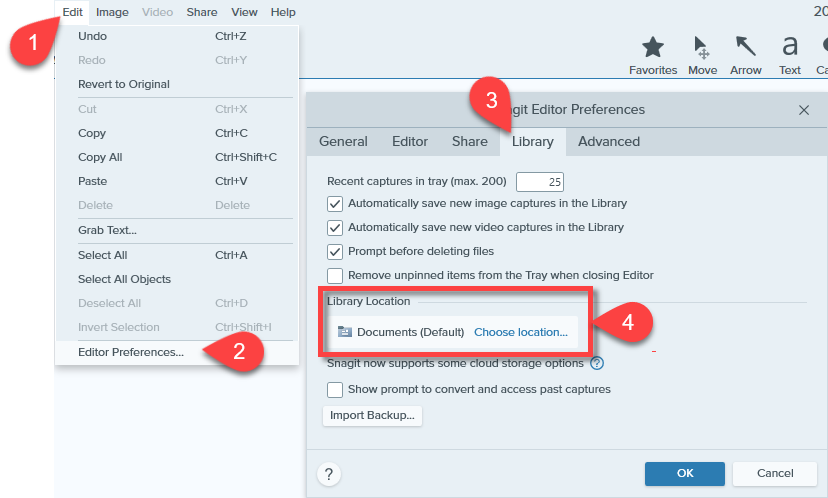
Task: Switch to the Advanced tab
Action: 608,141
